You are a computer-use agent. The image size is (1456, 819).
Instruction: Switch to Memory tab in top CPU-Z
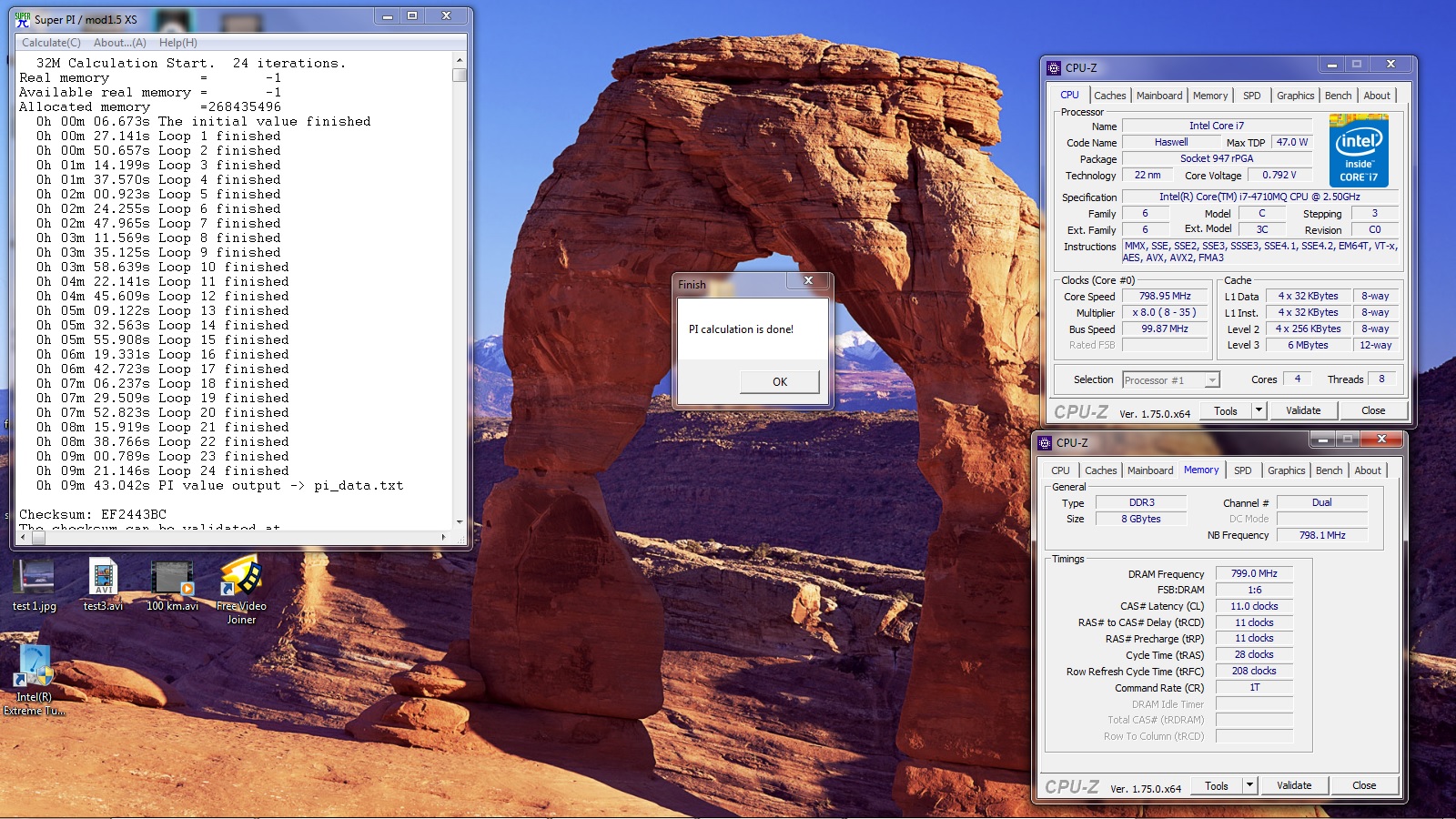(x=1210, y=96)
